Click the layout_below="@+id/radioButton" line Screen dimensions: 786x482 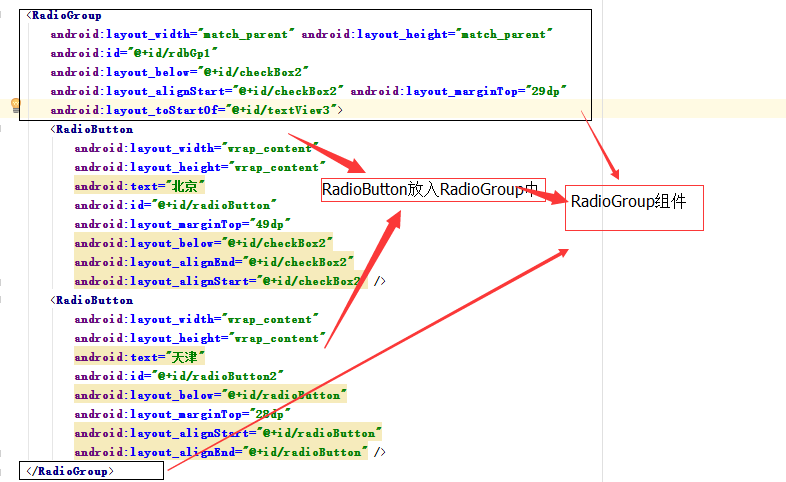211,395
